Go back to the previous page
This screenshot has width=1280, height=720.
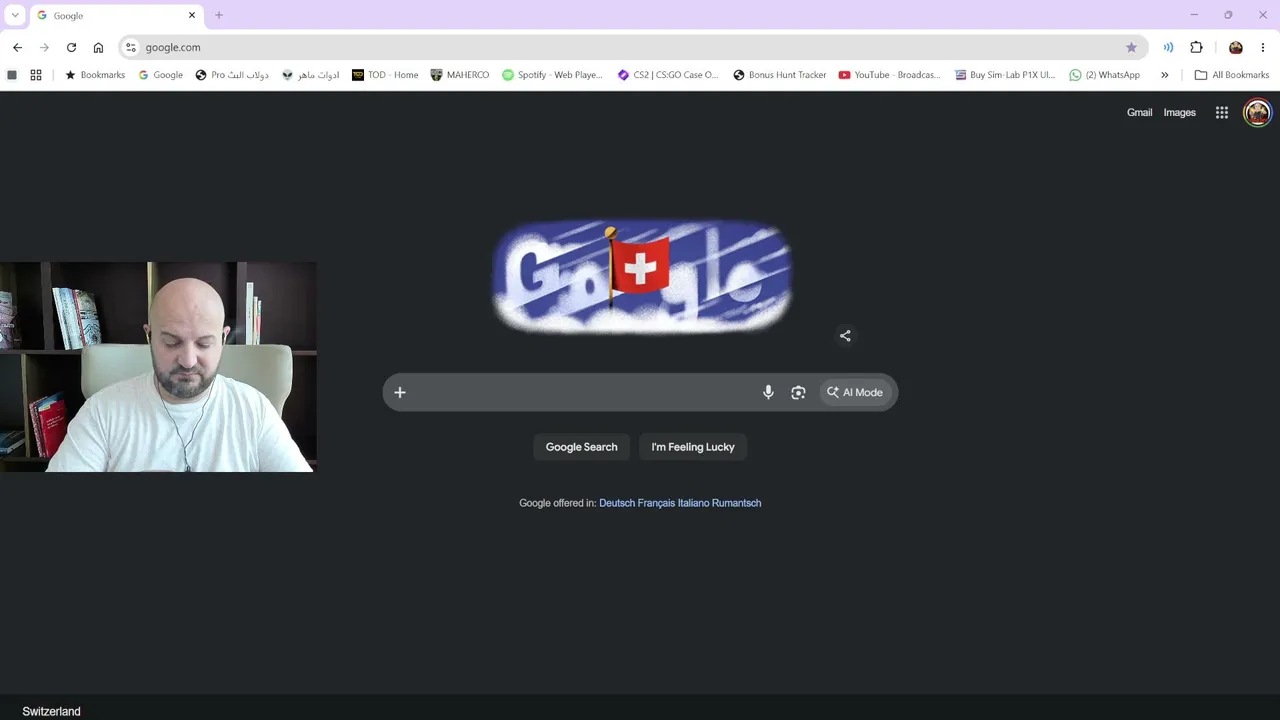pos(17,47)
